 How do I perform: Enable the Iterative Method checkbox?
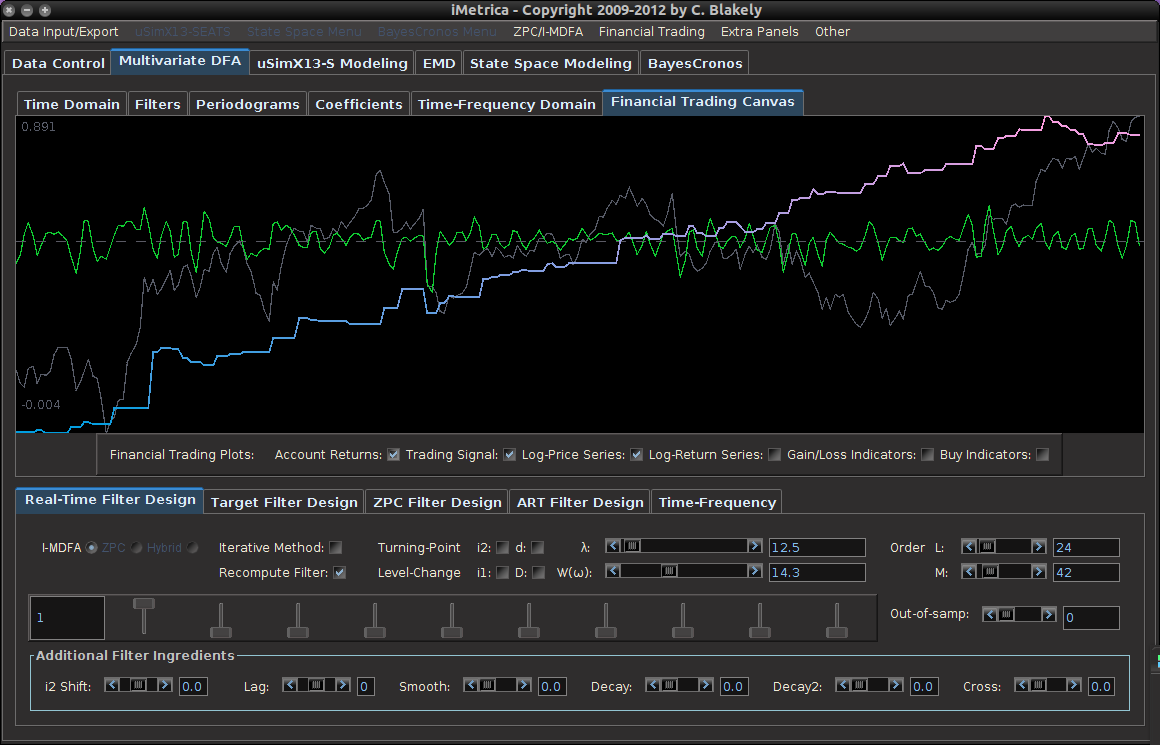pyautogui.click(x=337, y=548)
